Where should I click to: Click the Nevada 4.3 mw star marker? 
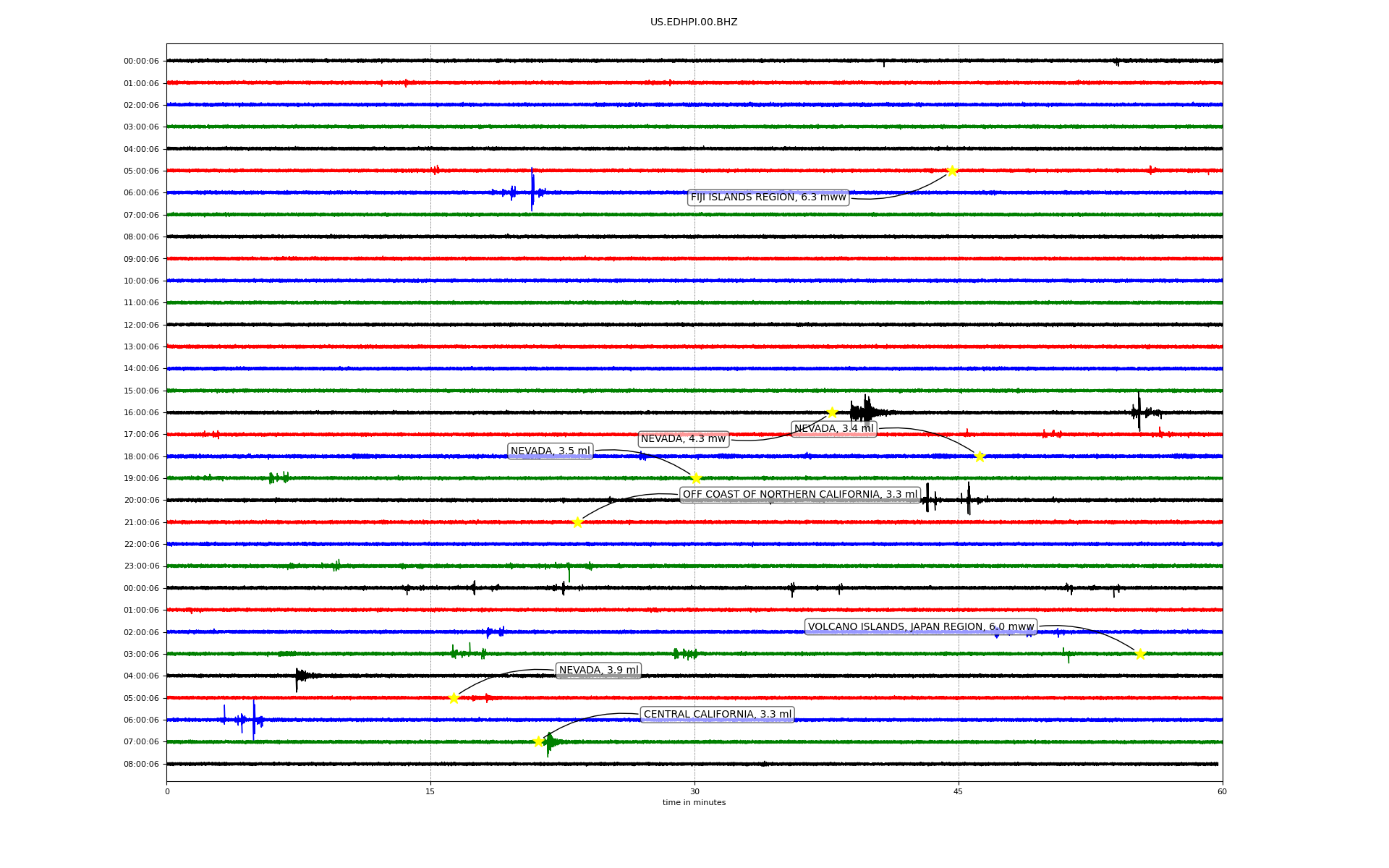[832, 412]
